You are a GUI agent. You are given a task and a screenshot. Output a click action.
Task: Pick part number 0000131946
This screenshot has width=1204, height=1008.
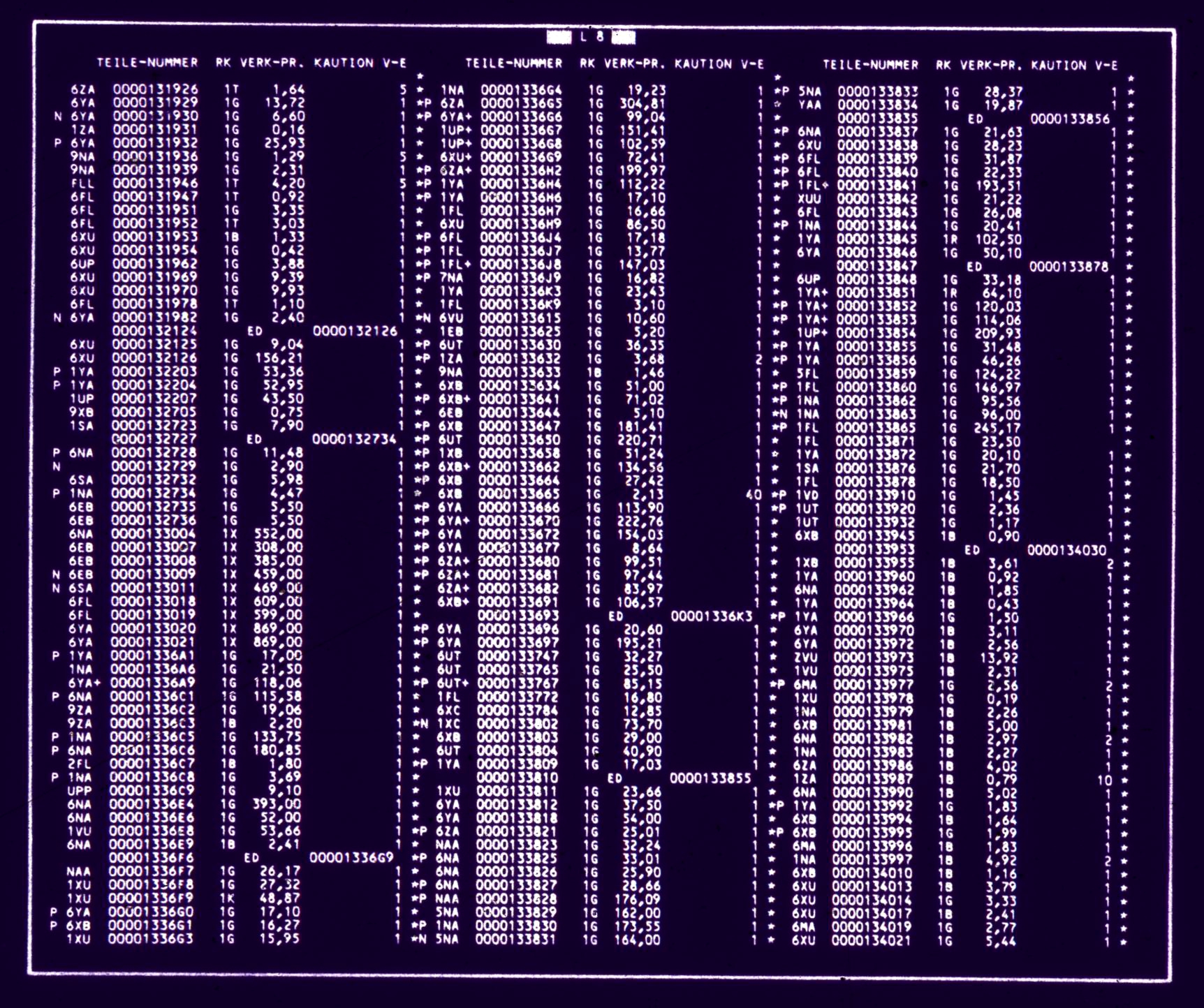tap(156, 184)
